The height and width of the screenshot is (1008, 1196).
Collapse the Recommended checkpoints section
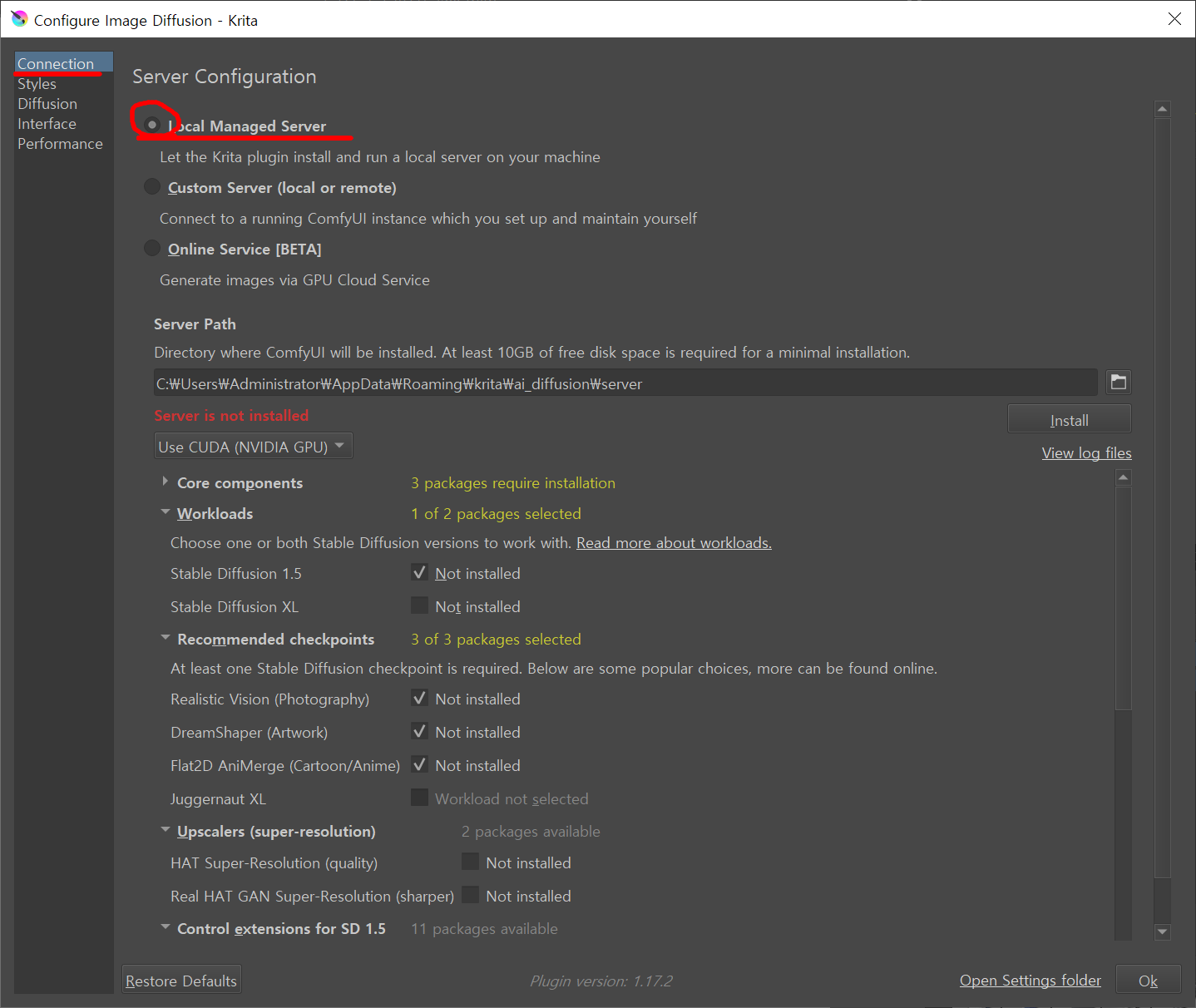point(166,638)
